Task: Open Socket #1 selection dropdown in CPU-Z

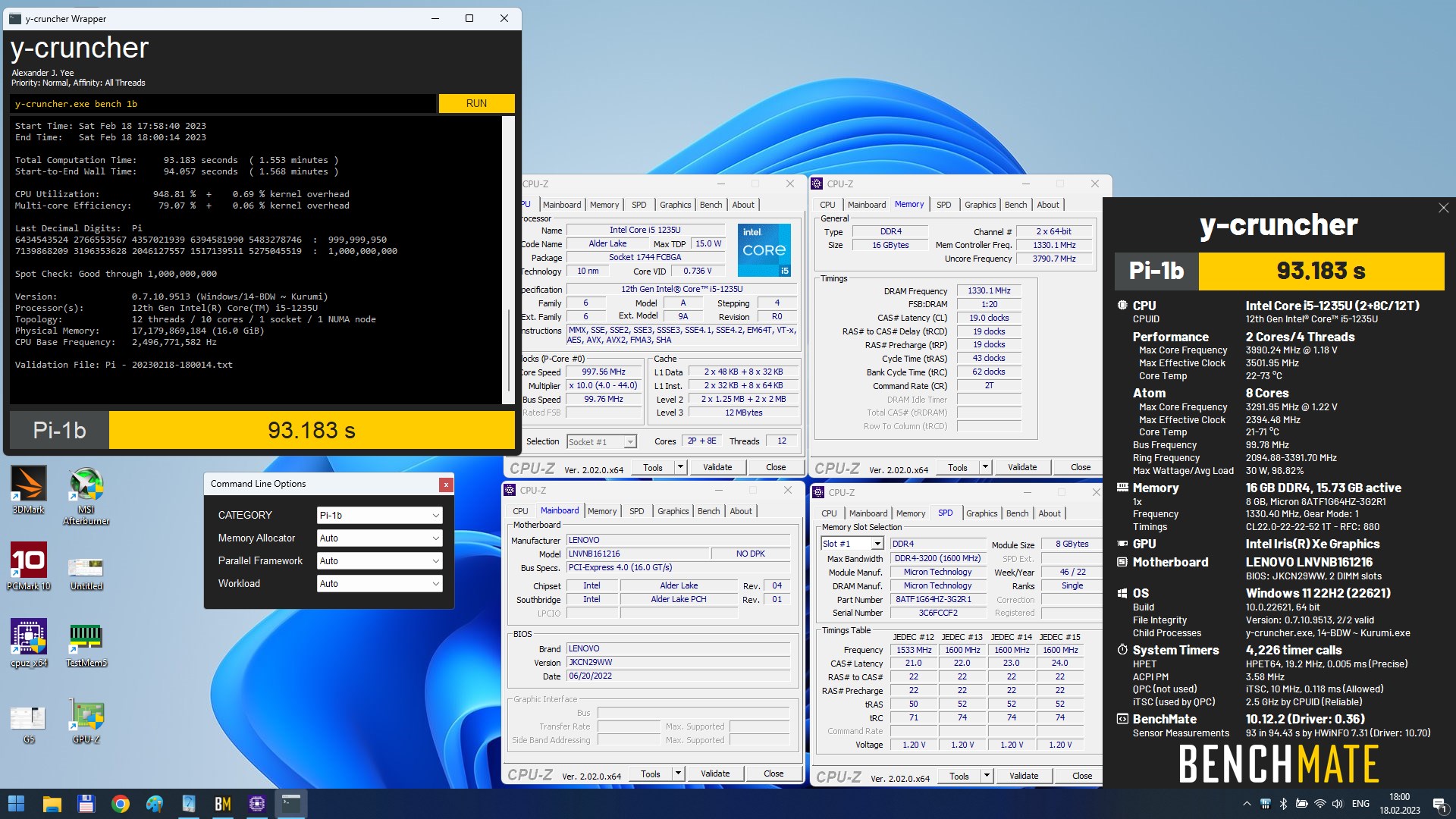Action: [601, 442]
